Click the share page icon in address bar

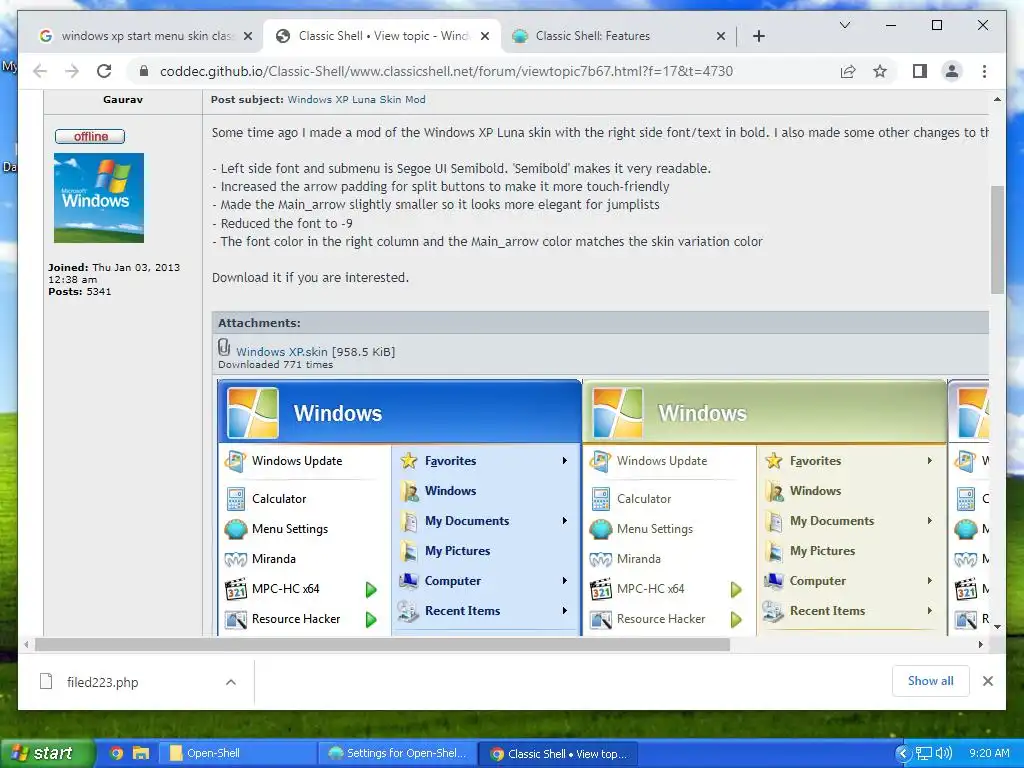(x=848, y=71)
